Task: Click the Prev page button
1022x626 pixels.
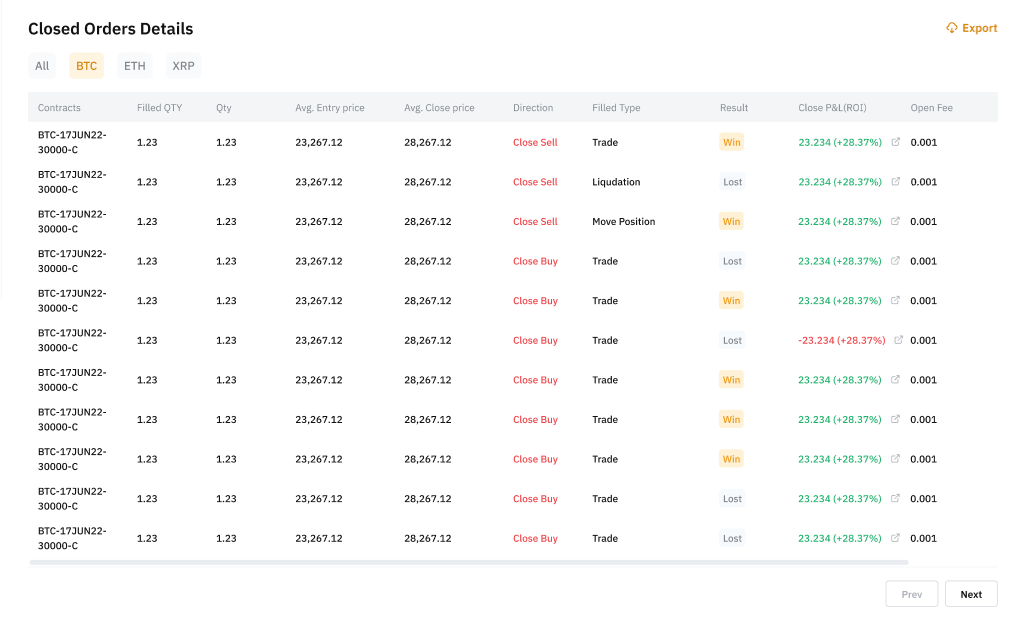Action: click(911, 594)
